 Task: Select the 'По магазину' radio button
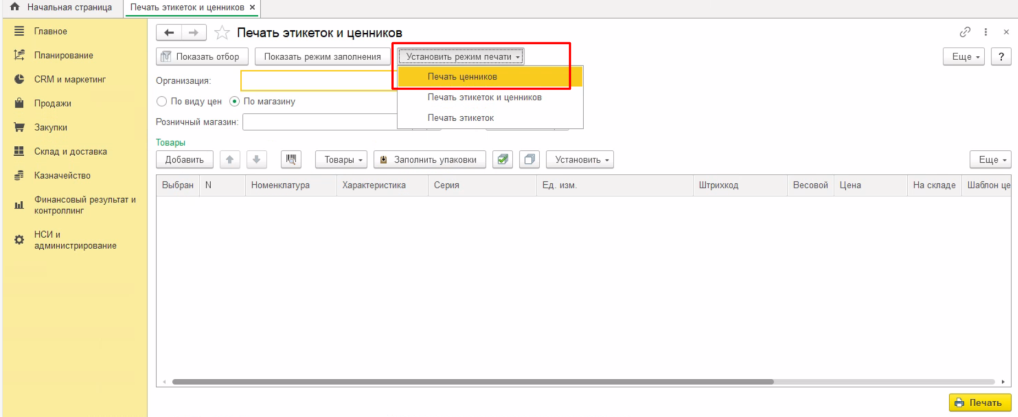point(234,101)
